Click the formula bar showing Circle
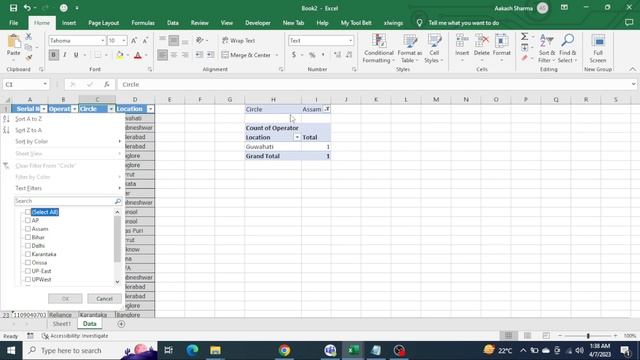 coord(375,84)
